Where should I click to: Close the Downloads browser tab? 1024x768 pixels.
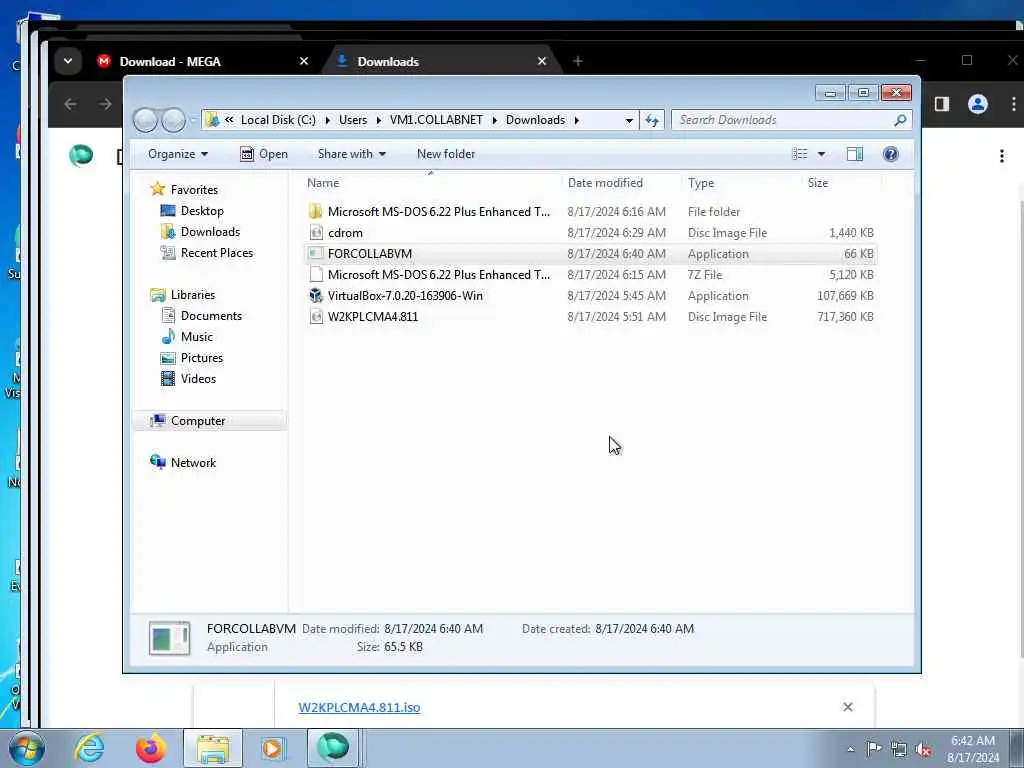coord(542,61)
